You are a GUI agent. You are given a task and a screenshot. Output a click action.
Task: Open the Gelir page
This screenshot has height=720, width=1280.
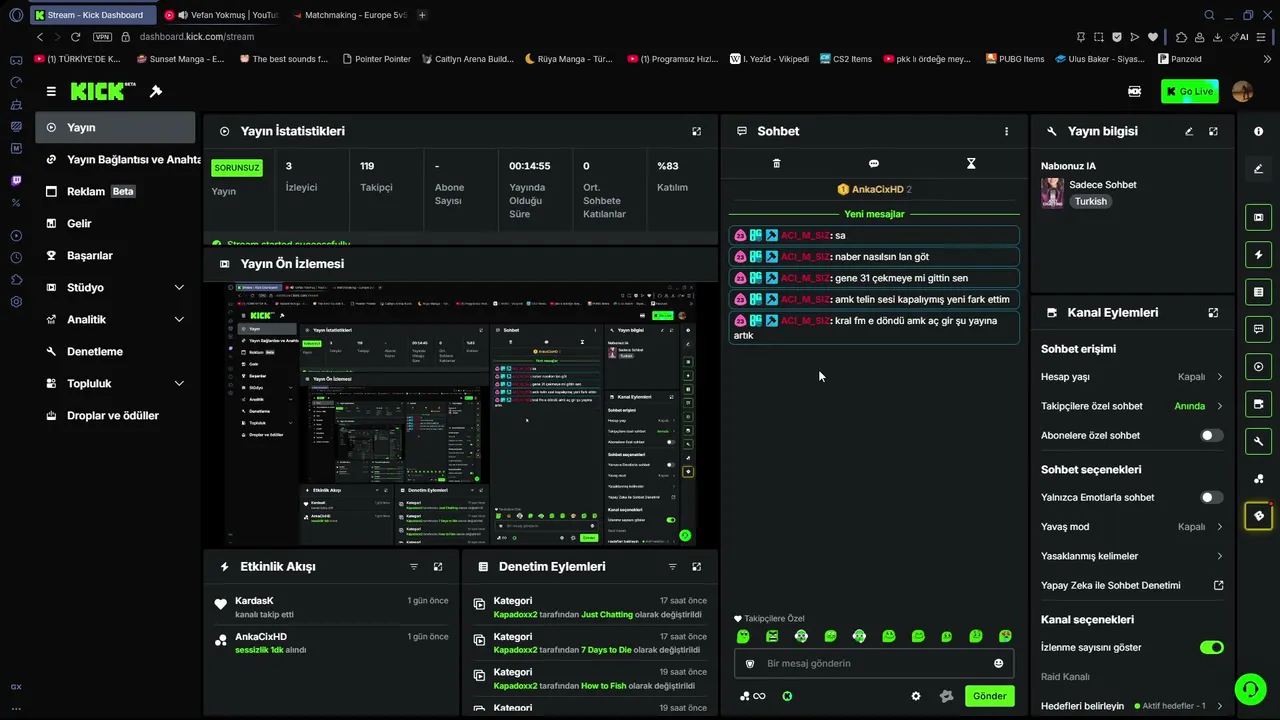(x=115, y=223)
